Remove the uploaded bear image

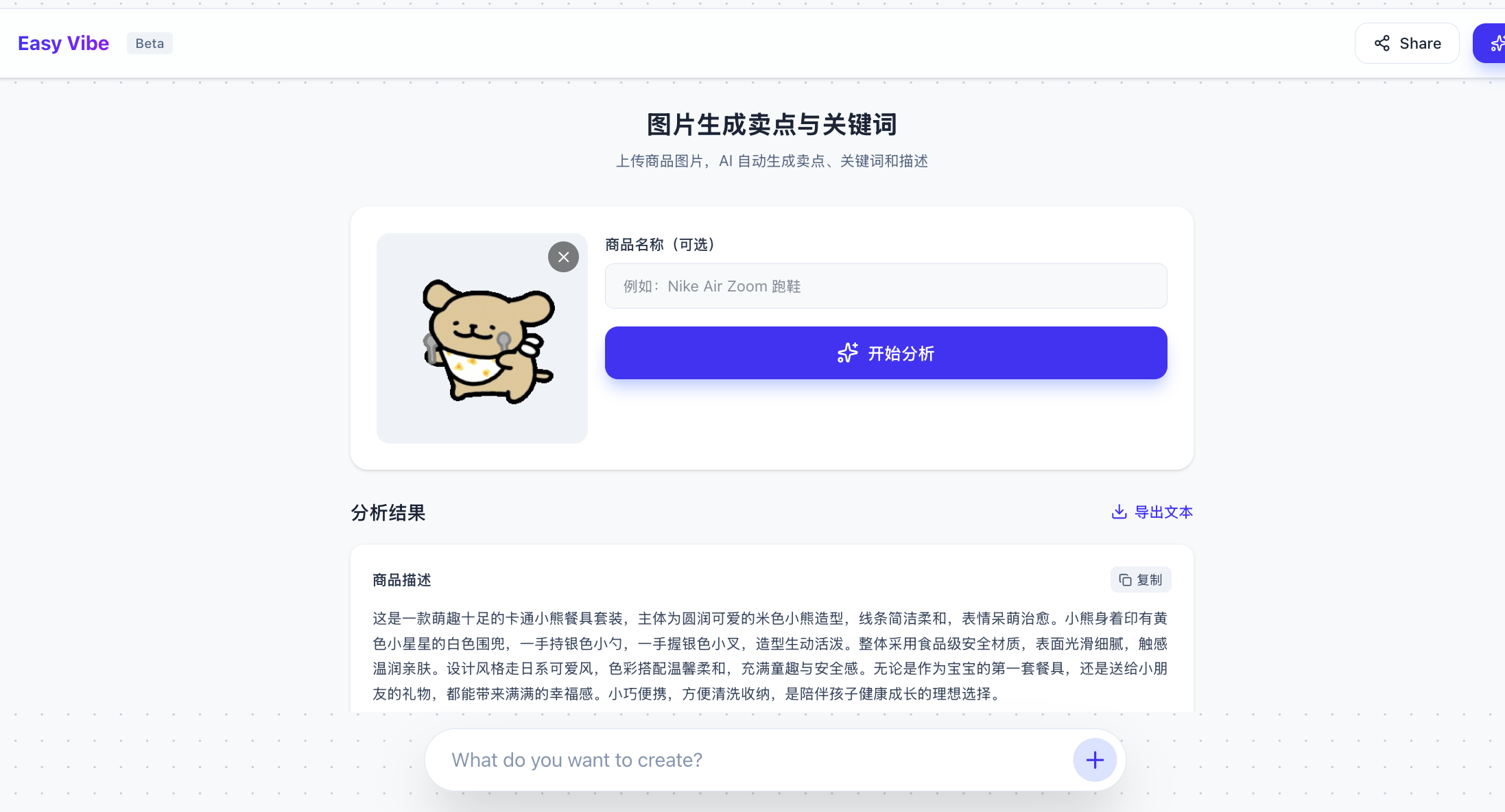pyautogui.click(x=563, y=257)
